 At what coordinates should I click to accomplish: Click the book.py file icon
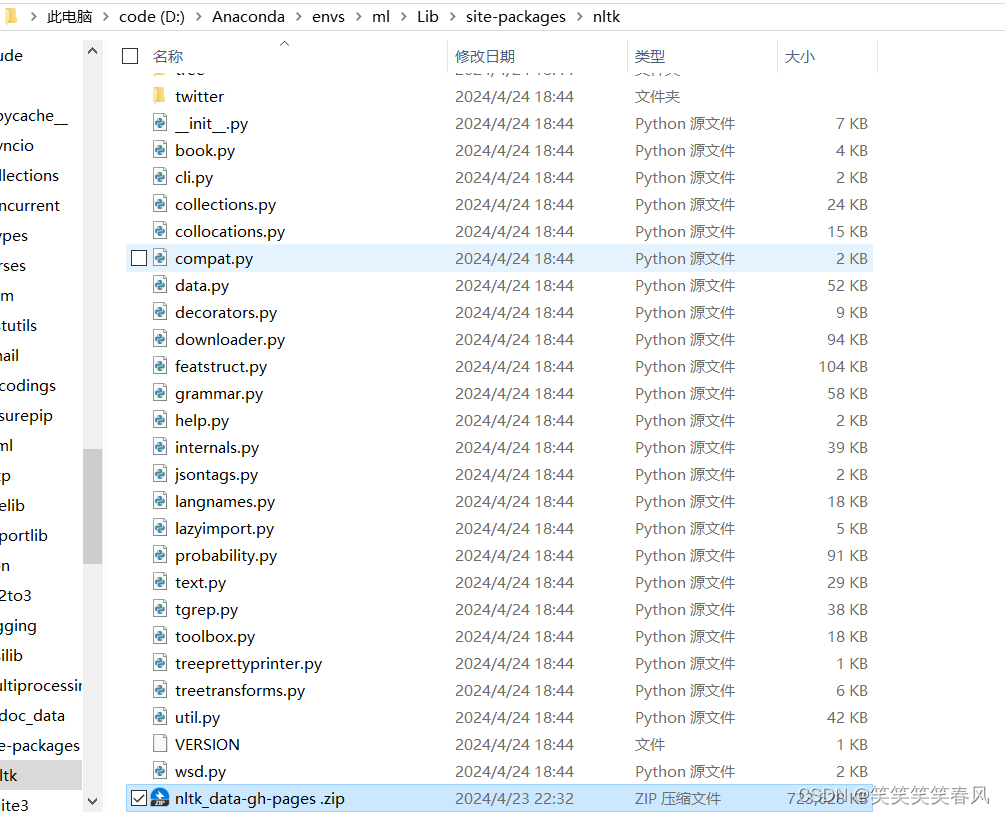[160, 149]
